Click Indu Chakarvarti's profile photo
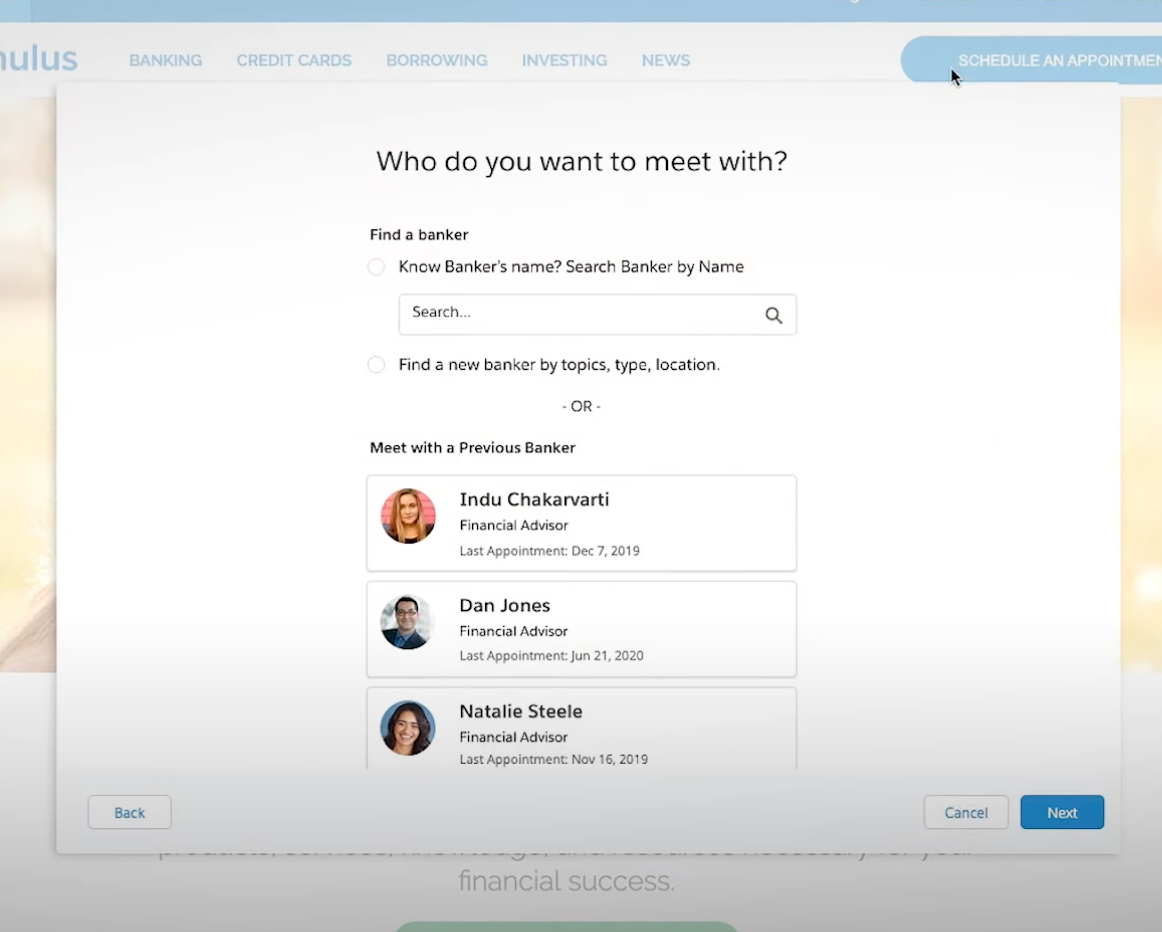 click(408, 516)
